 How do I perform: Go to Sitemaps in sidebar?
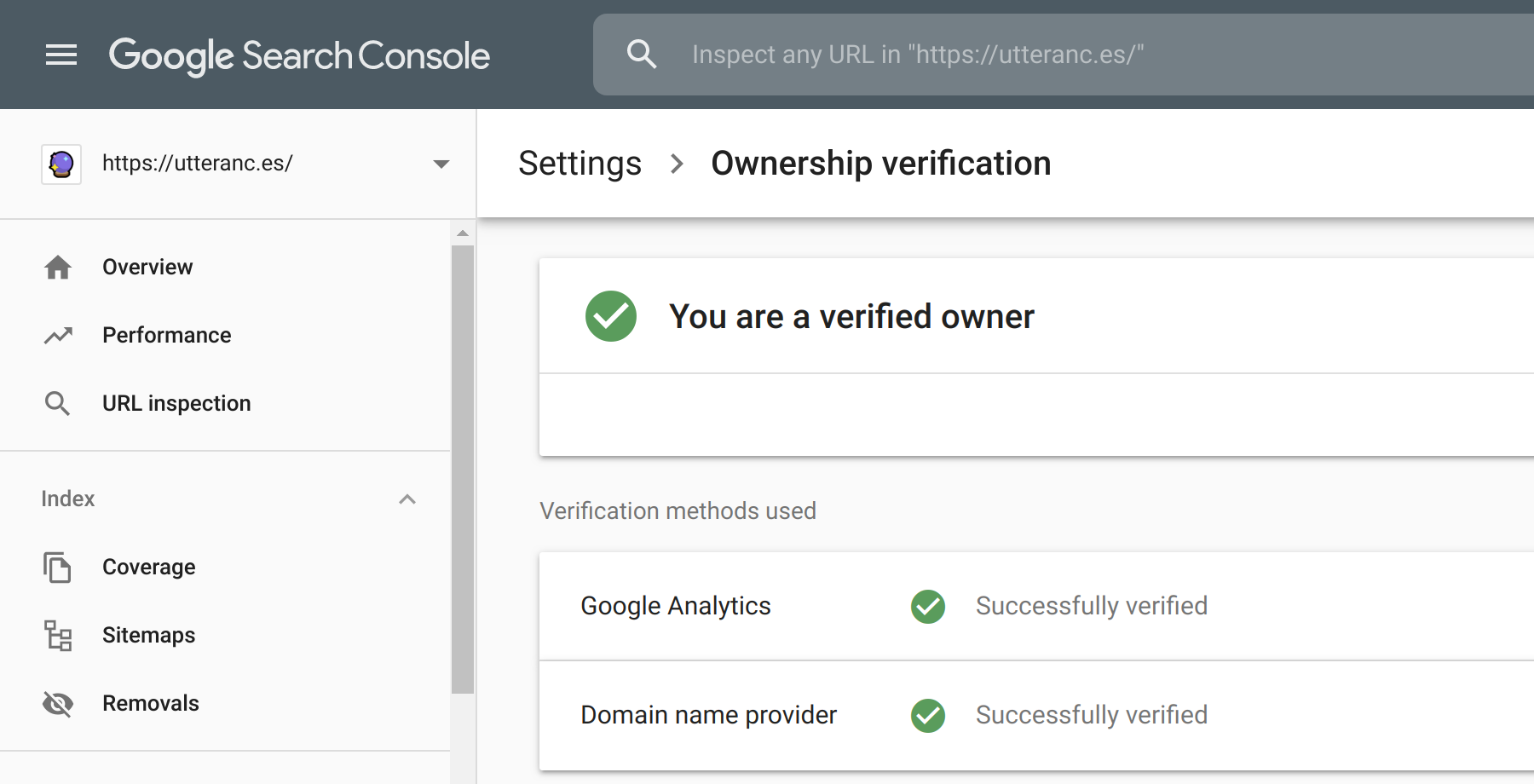point(149,636)
